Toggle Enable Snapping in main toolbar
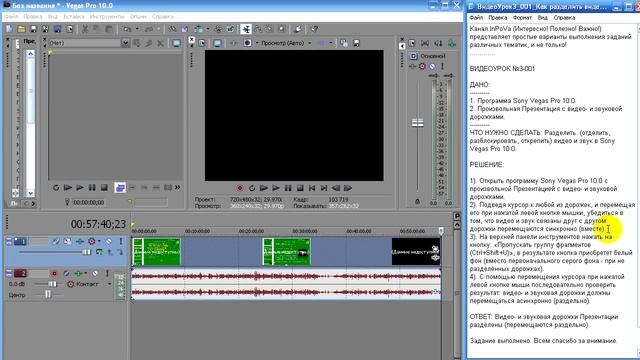This screenshot has width=640, height=360. coord(173,29)
